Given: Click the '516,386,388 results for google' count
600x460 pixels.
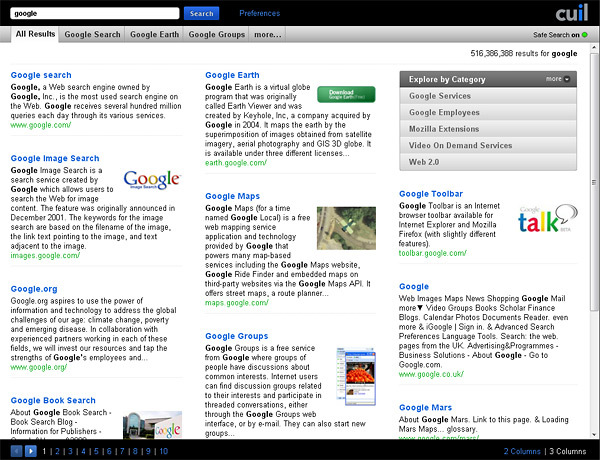Looking at the screenshot, I should click(523, 54).
